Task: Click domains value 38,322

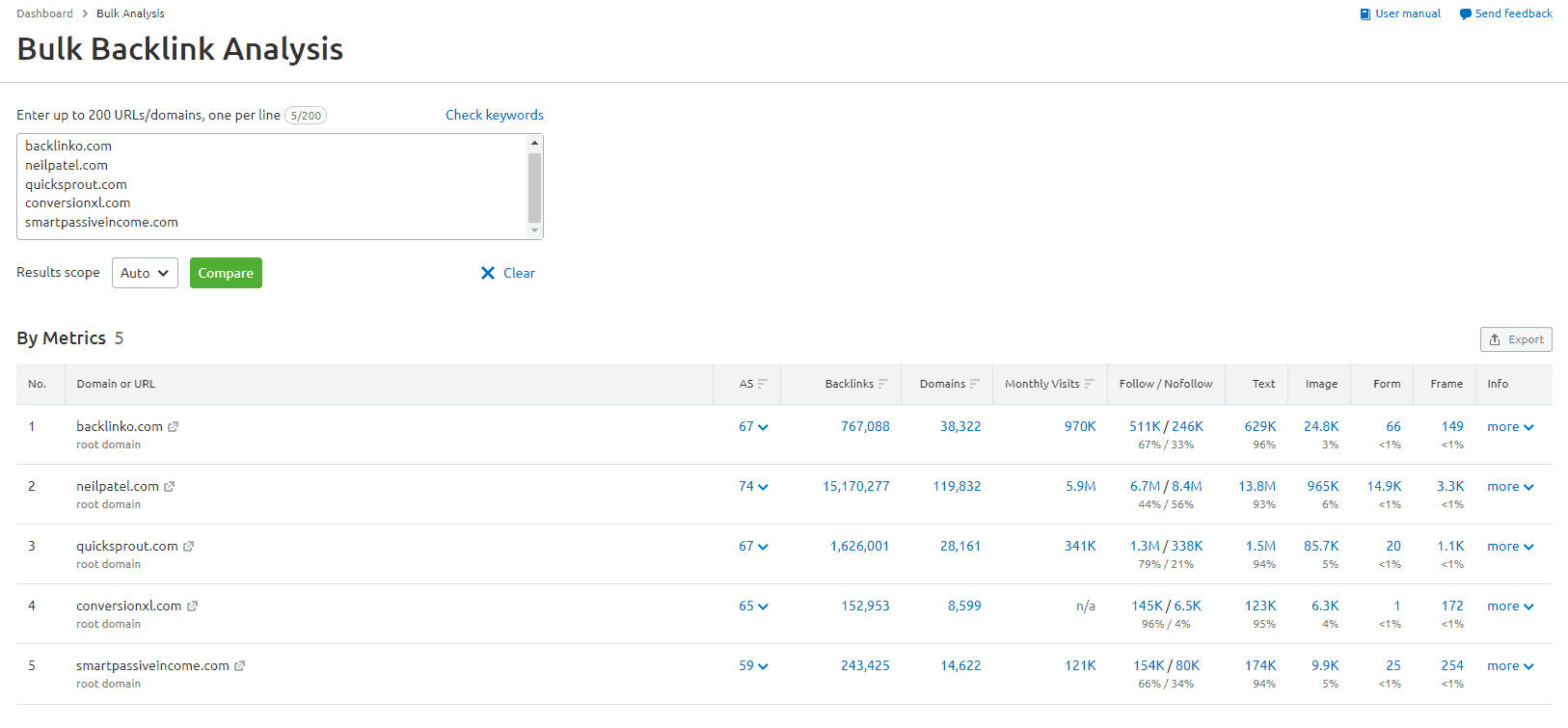Action: [960, 426]
